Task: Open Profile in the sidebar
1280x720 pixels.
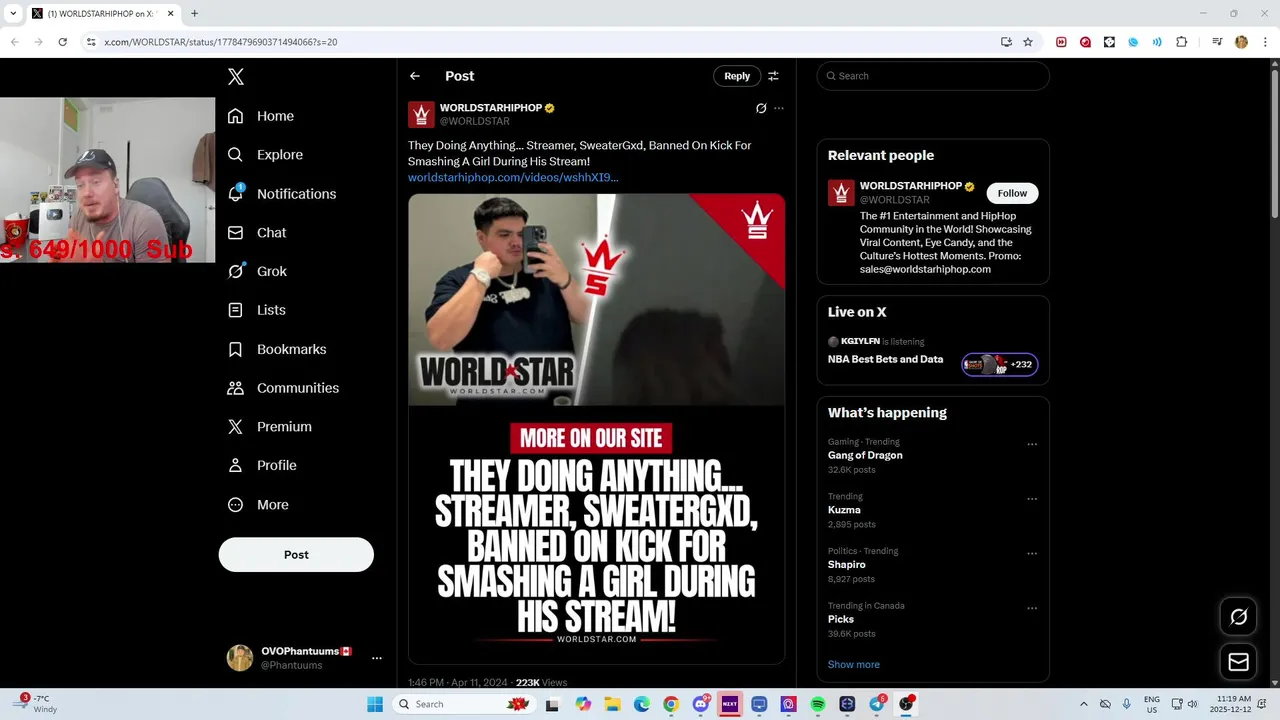Action: (261, 465)
